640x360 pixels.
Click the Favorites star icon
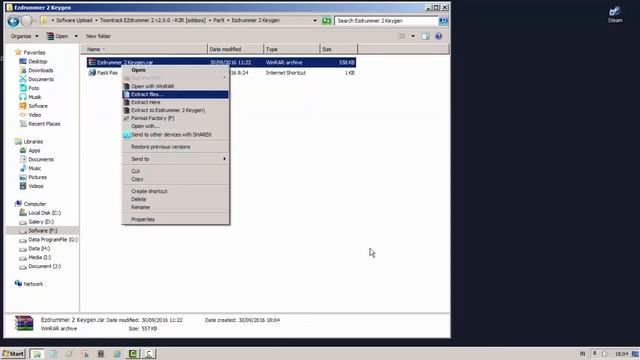[x=18, y=52]
